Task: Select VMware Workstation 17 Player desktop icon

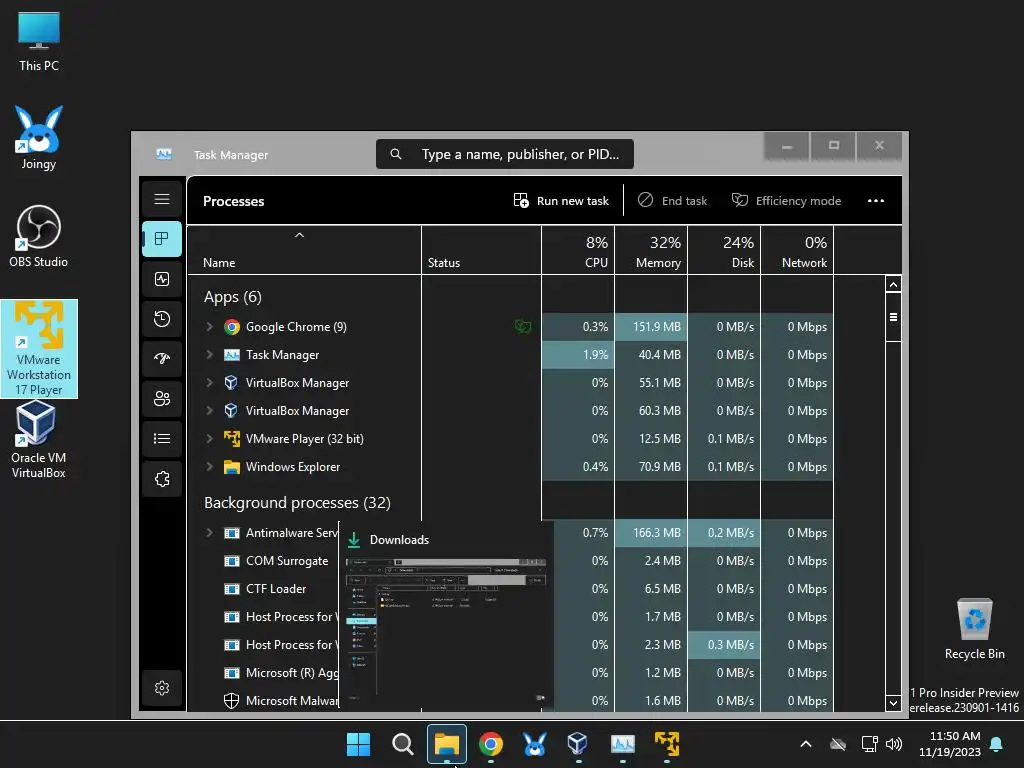Action: (x=39, y=349)
